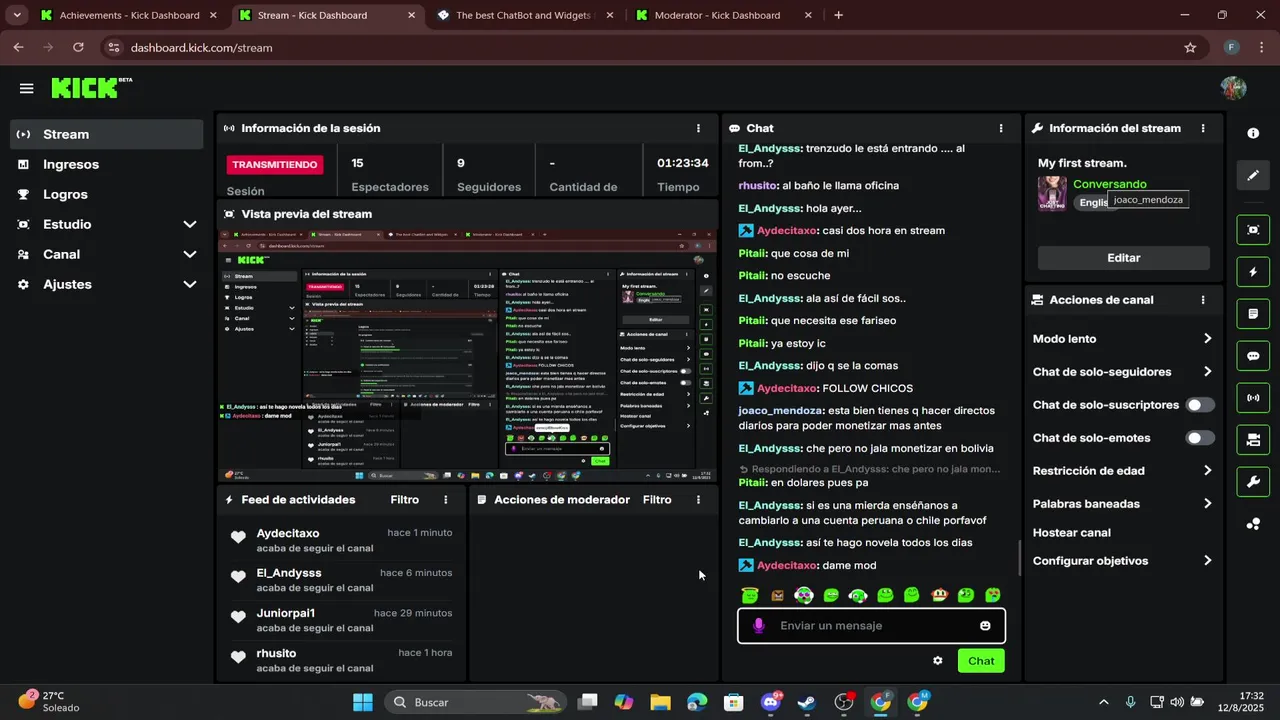Open the user profile avatar menu
This screenshot has width=1280, height=720.
(x=1233, y=88)
